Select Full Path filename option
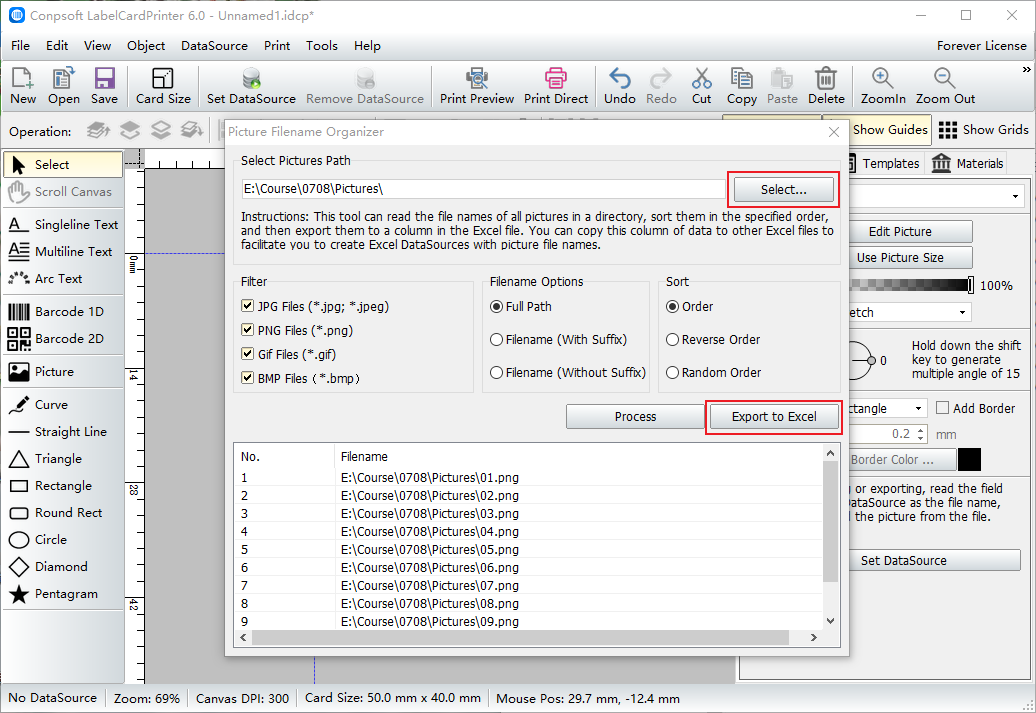 coord(496,307)
